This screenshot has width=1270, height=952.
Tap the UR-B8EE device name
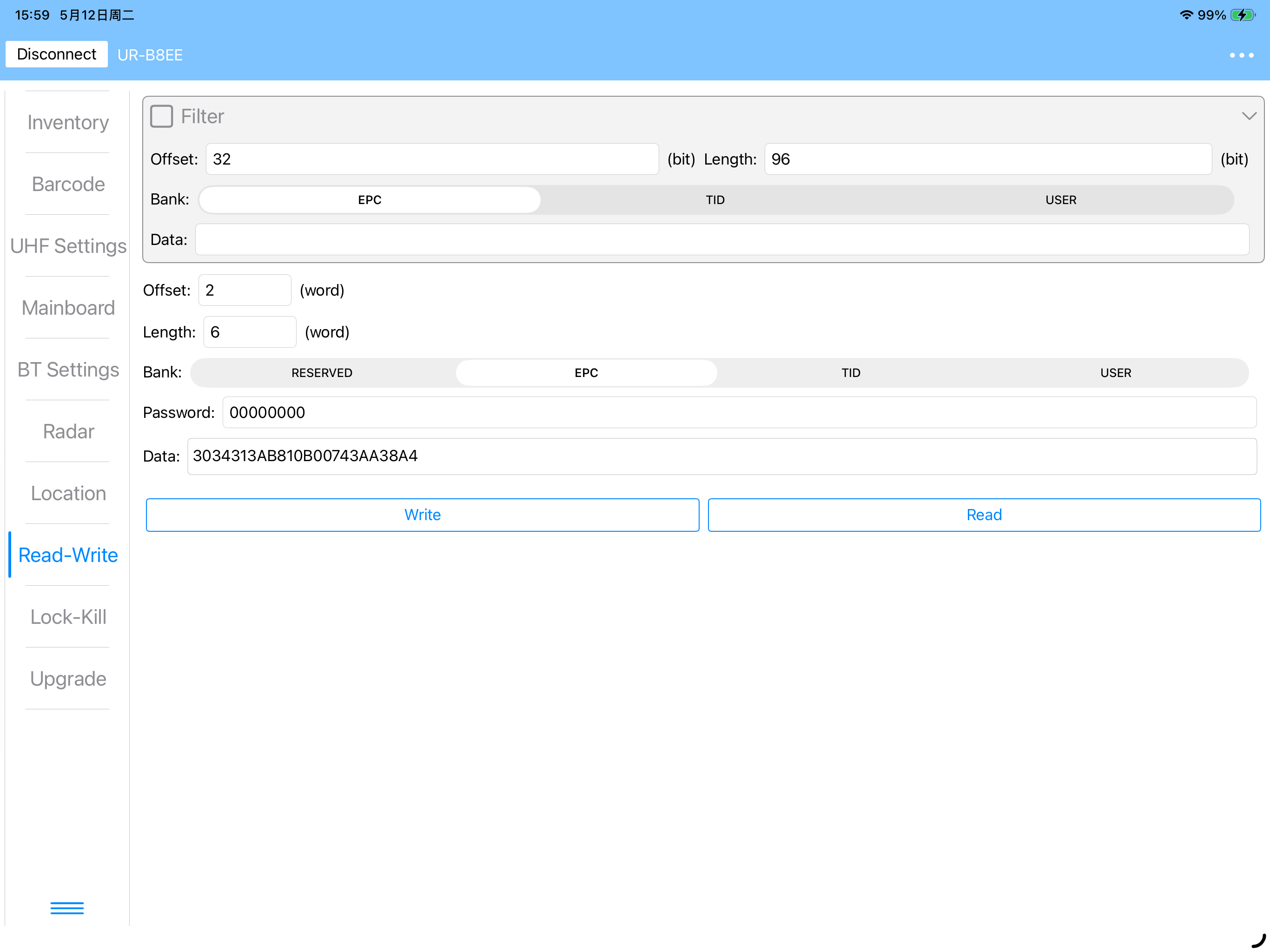point(150,55)
